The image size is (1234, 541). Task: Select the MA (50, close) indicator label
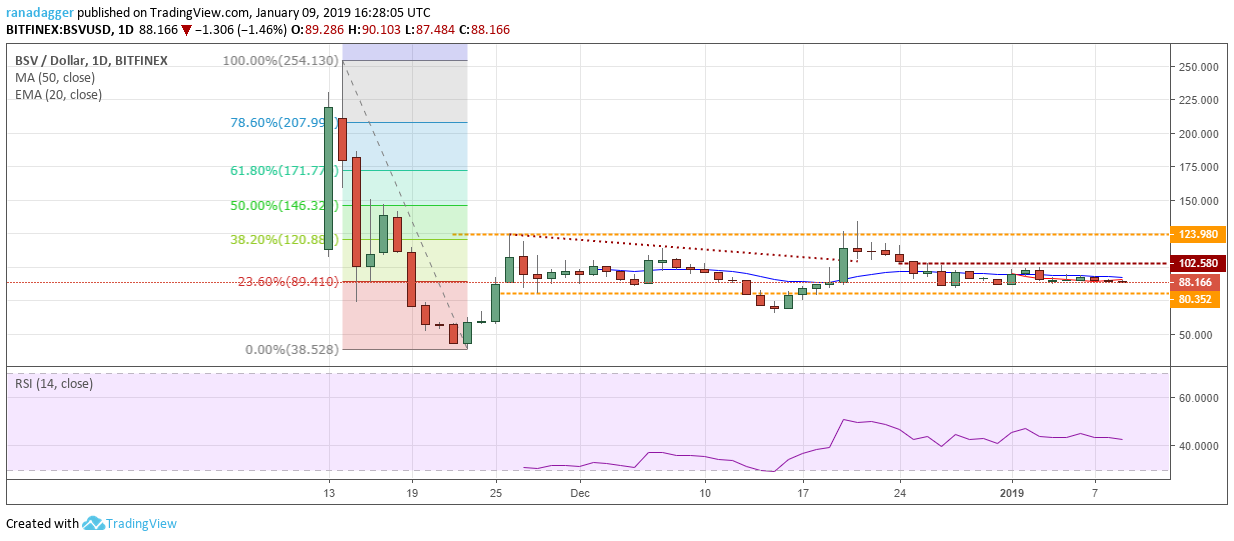[56, 78]
